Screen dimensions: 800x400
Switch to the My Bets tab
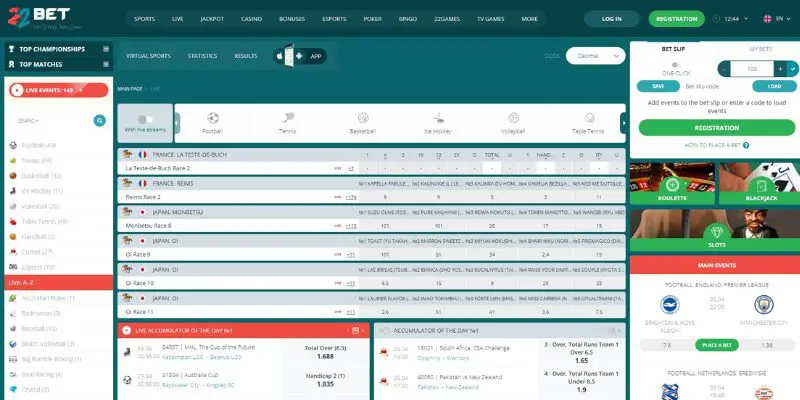(760, 49)
